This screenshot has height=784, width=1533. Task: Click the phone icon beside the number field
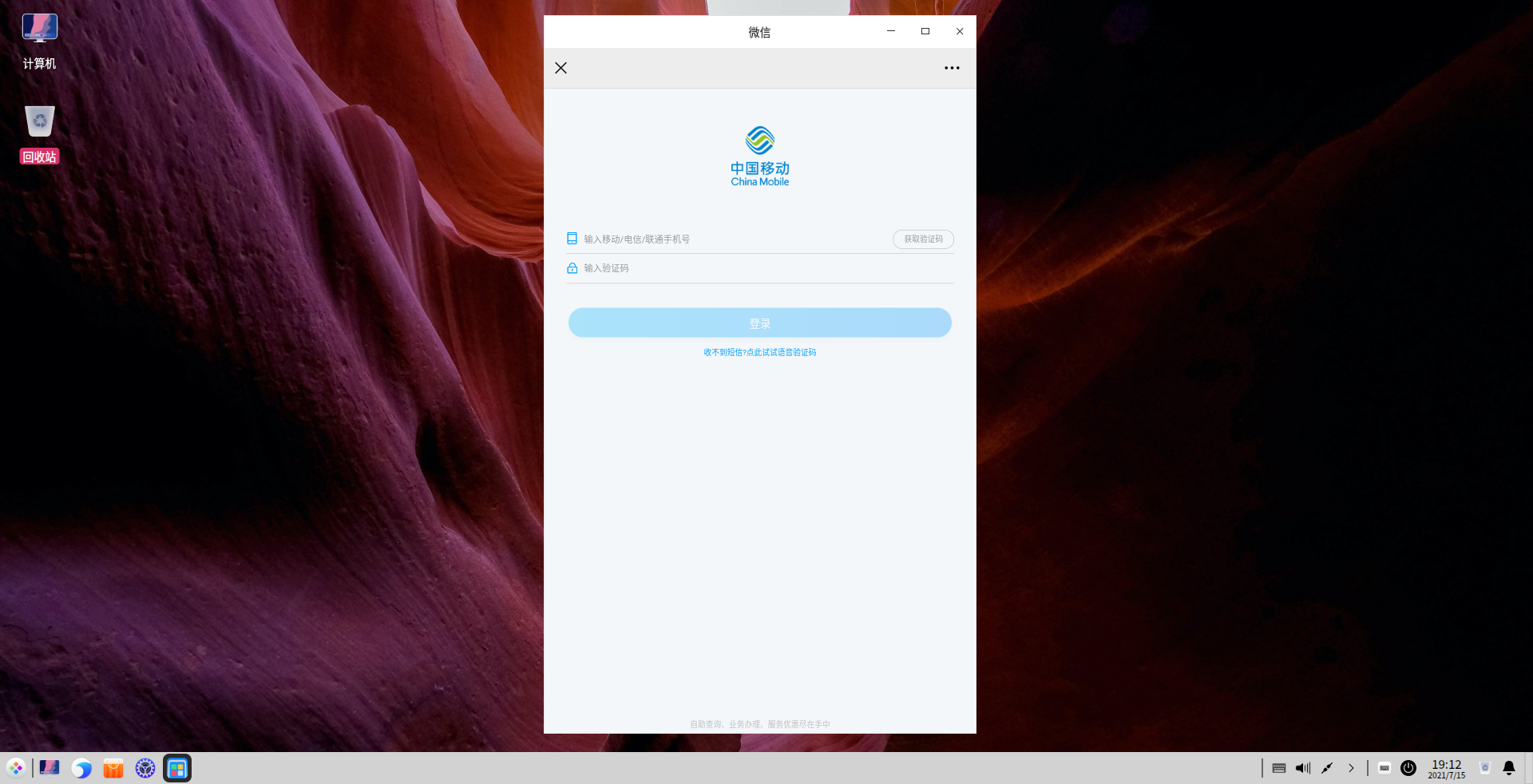(572, 239)
